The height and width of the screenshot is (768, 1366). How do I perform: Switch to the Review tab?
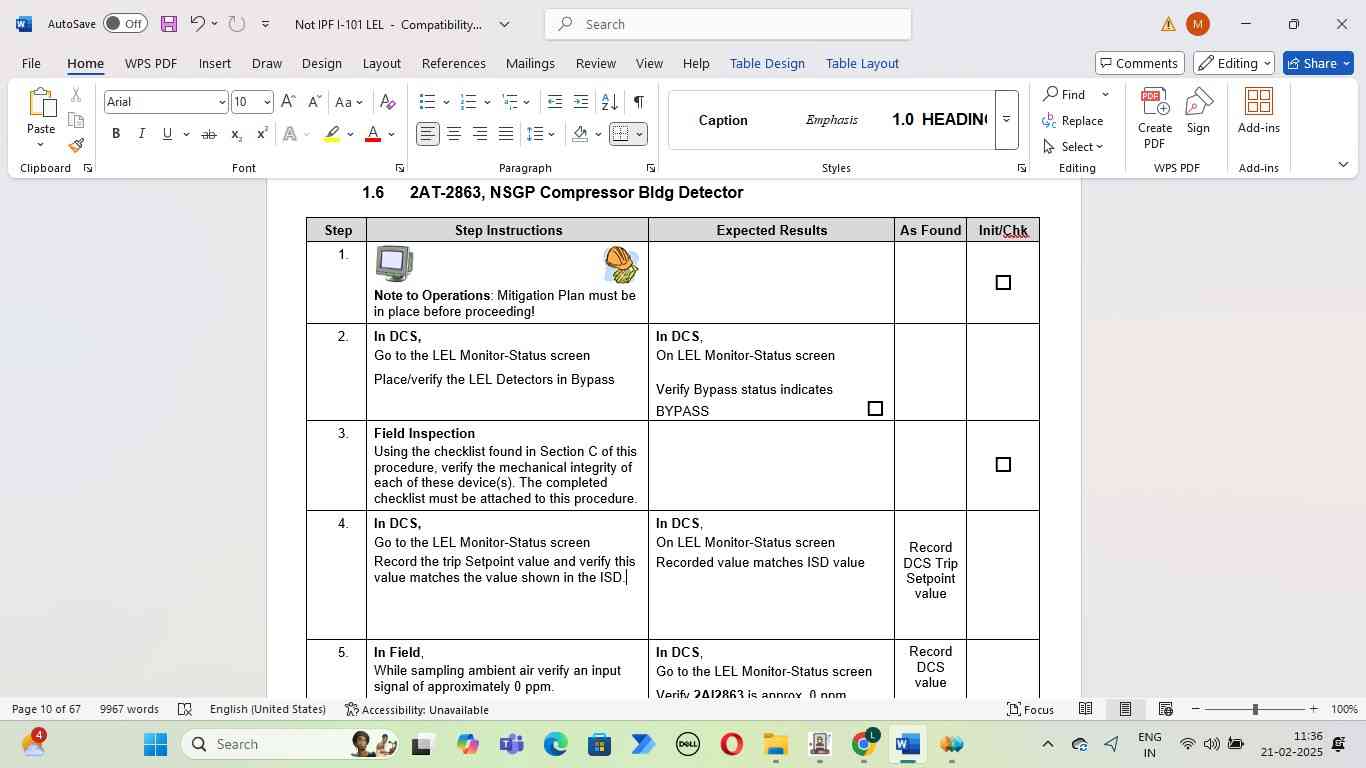coord(595,63)
